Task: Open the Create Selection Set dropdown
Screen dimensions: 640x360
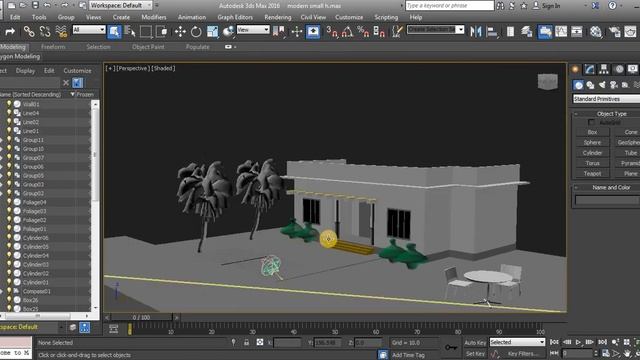Action: pyautogui.click(x=436, y=29)
